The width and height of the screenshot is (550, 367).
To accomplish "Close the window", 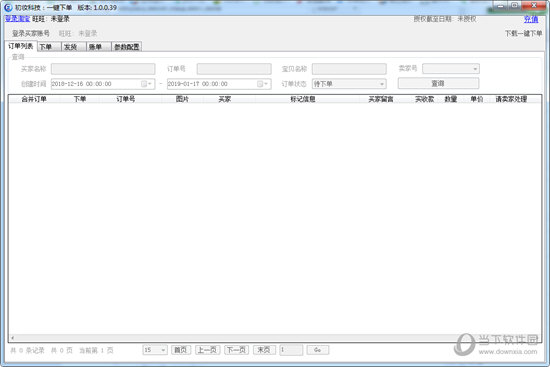I will click(x=535, y=6).
